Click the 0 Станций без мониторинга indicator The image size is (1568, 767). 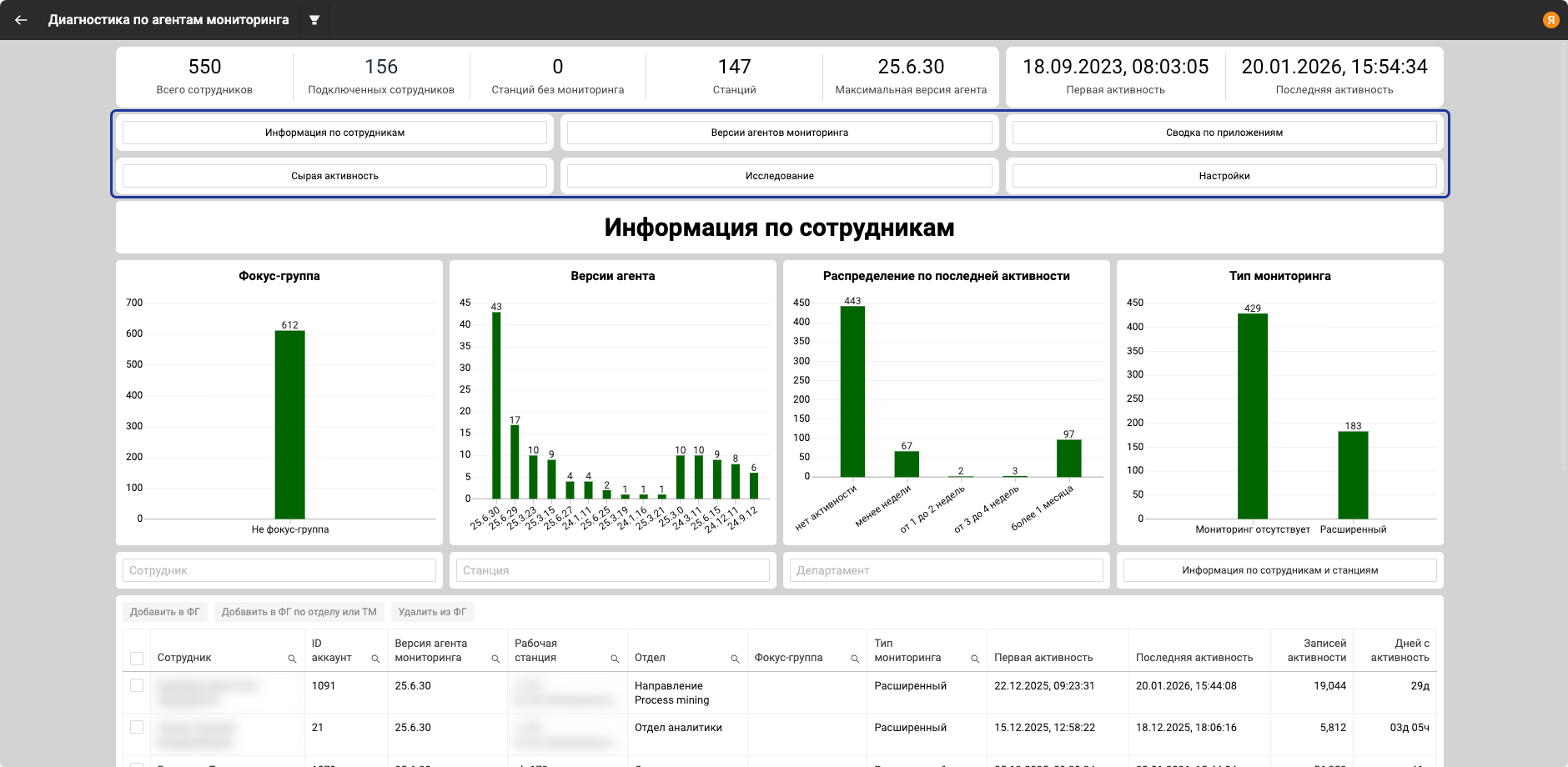point(558,77)
